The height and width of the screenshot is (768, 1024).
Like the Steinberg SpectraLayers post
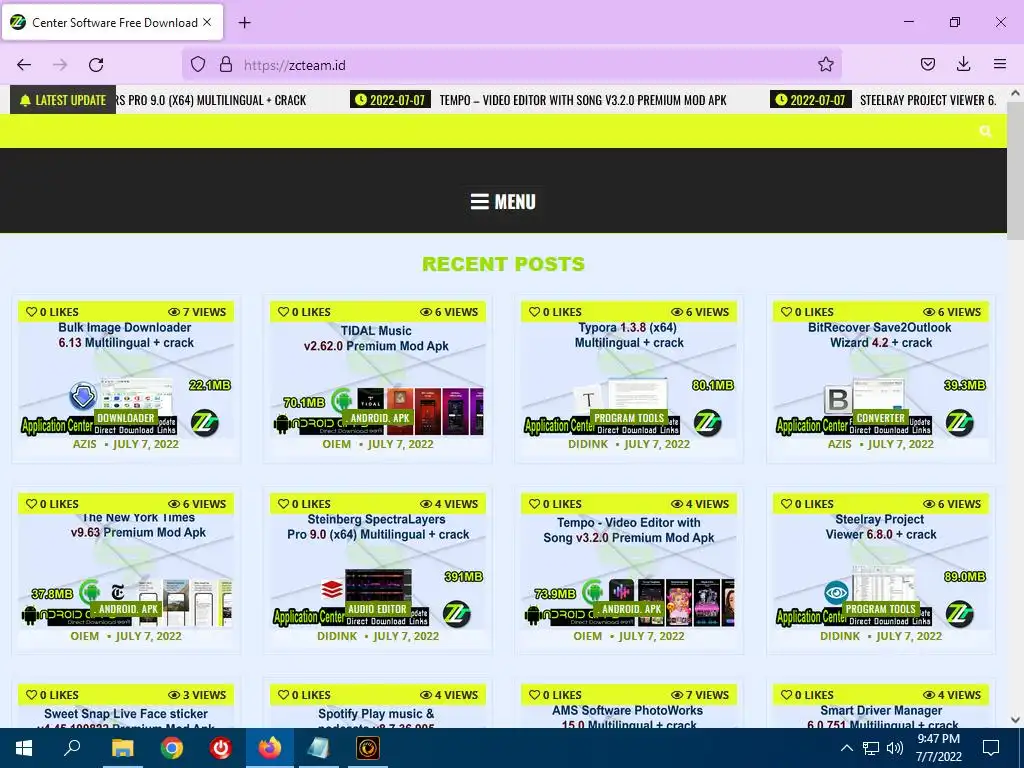coord(304,504)
